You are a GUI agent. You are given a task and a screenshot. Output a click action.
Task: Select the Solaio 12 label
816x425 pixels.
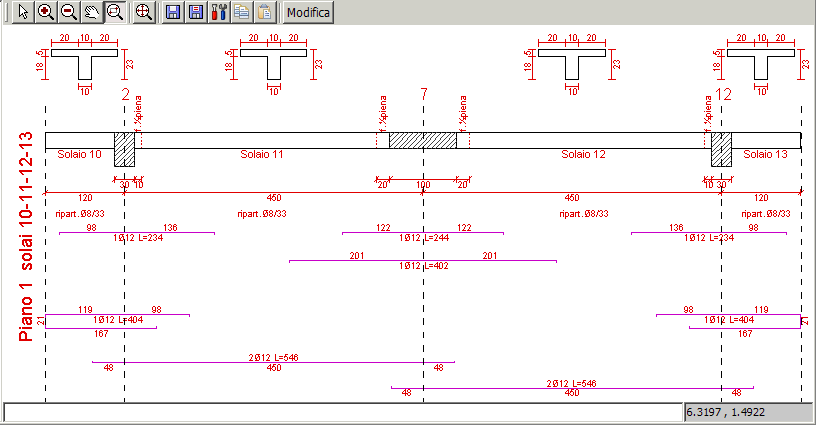click(583, 154)
